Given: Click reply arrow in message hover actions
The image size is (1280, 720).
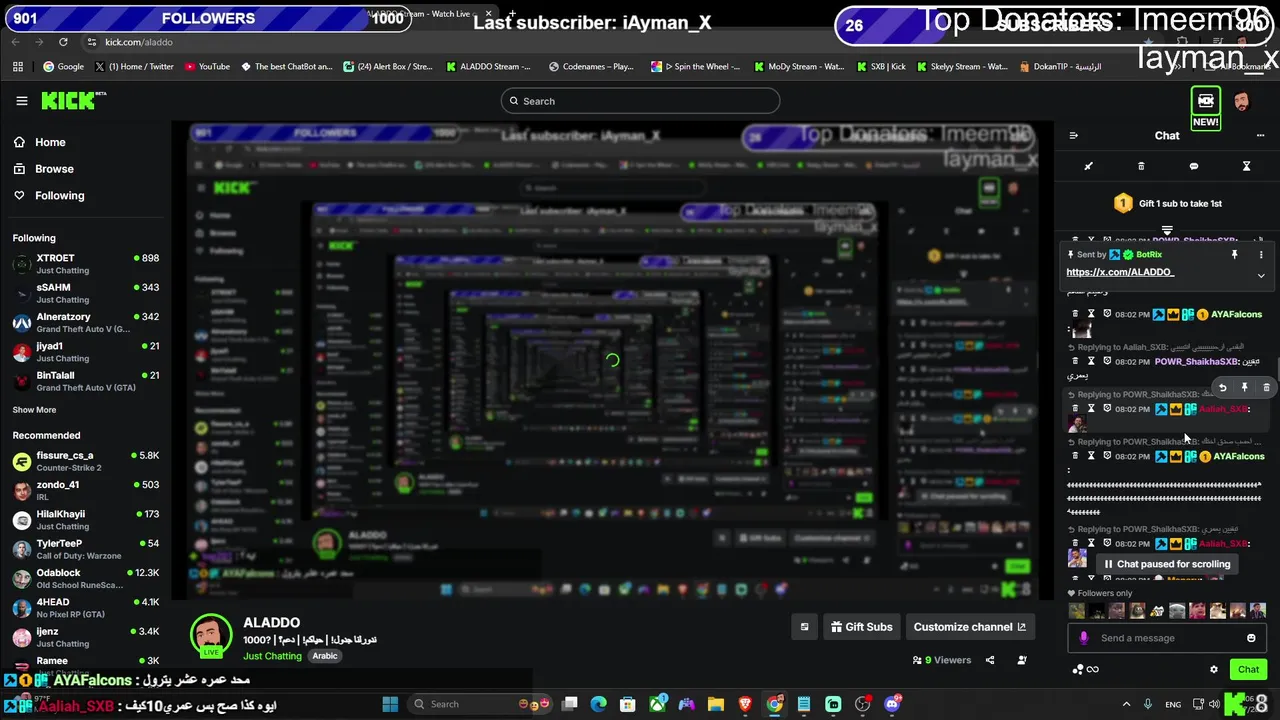Looking at the screenshot, I should tap(1222, 387).
